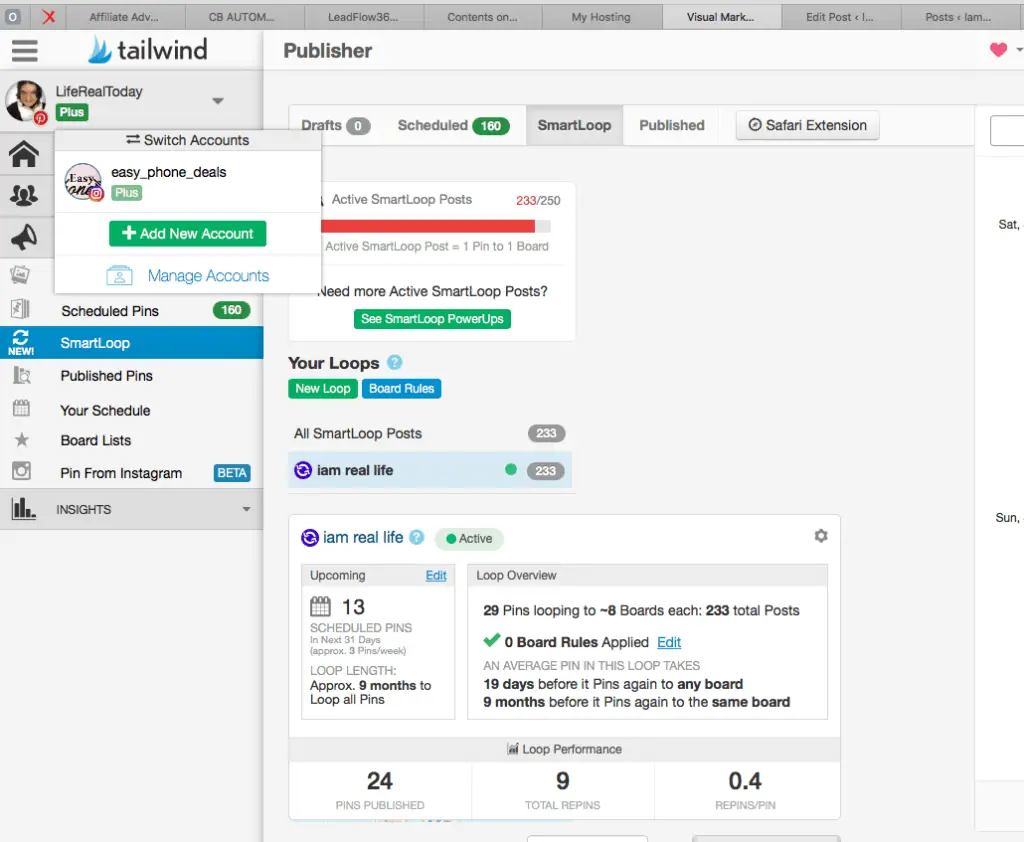Screen dimensions: 1024x842
Task: Click the Tailwind logo
Action: coord(148,50)
